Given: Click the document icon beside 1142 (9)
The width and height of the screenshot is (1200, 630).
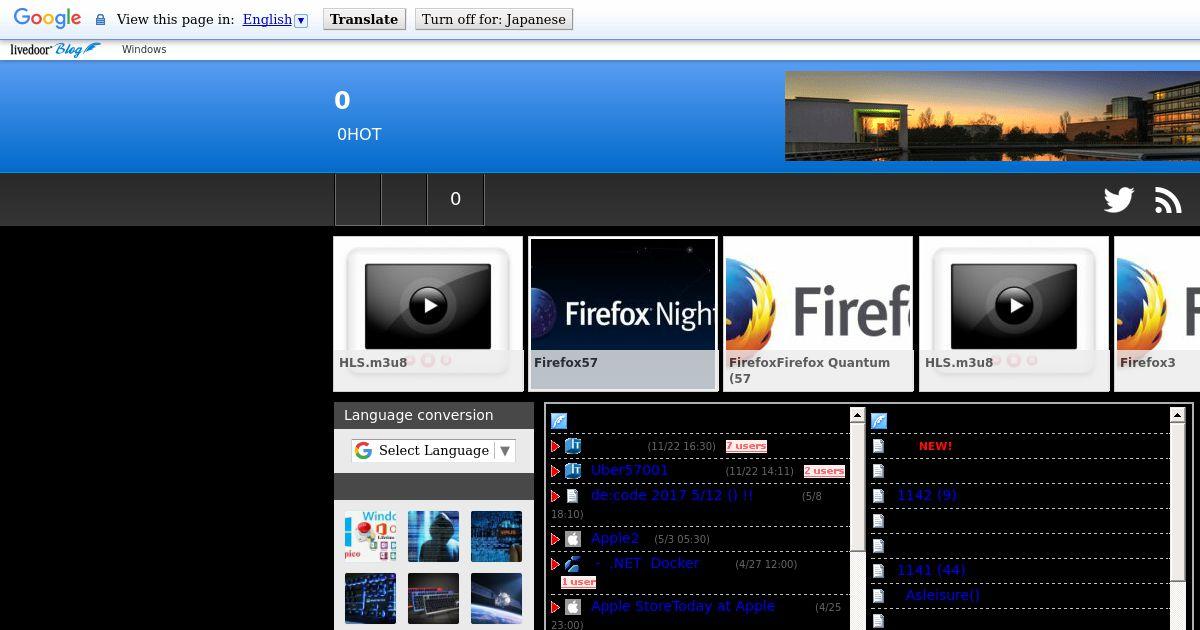Looking at the screenshot, I should [879, 496].
